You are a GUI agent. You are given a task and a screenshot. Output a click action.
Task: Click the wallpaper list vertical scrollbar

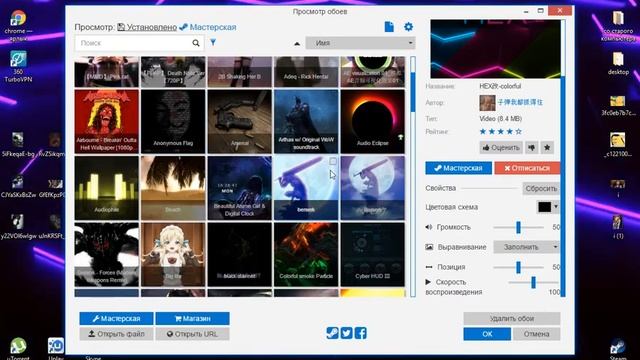(413, 176)
